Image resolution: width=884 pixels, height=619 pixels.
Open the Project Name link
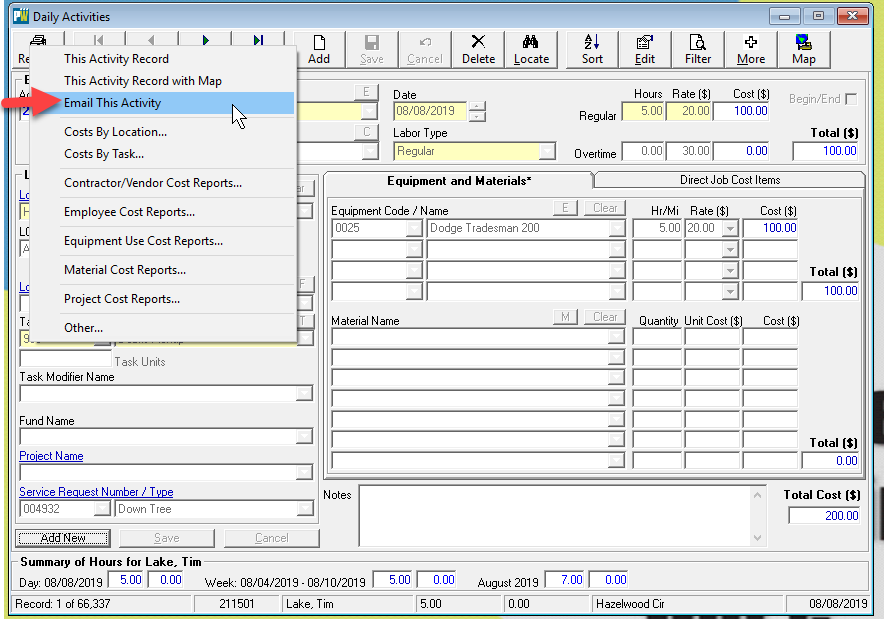(x=51, y=456)
